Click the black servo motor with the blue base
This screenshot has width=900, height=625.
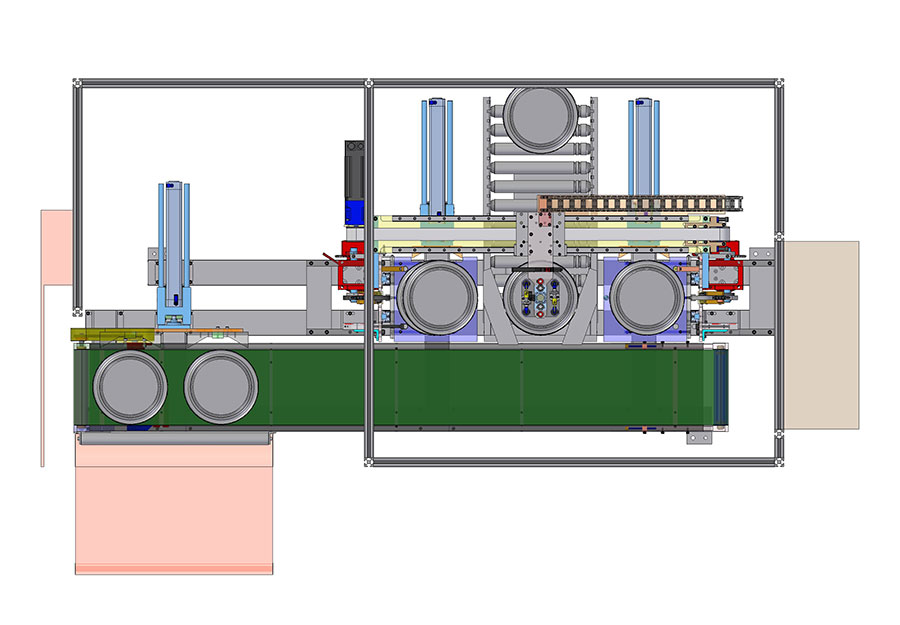[353, 180]
